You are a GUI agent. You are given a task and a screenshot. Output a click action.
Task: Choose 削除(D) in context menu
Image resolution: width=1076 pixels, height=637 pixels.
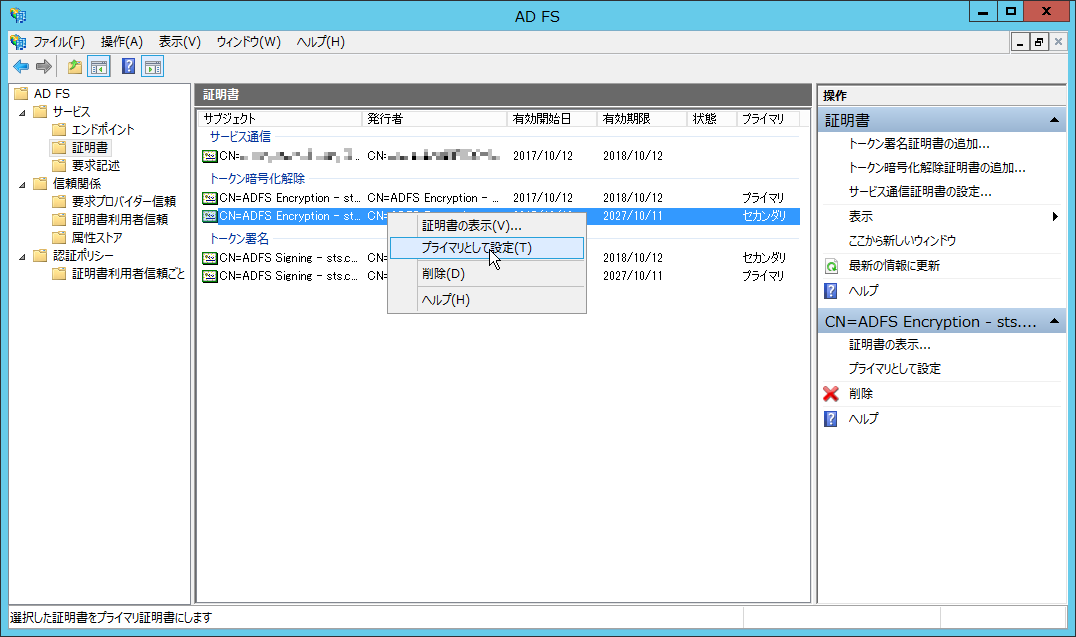pos(487,274)
